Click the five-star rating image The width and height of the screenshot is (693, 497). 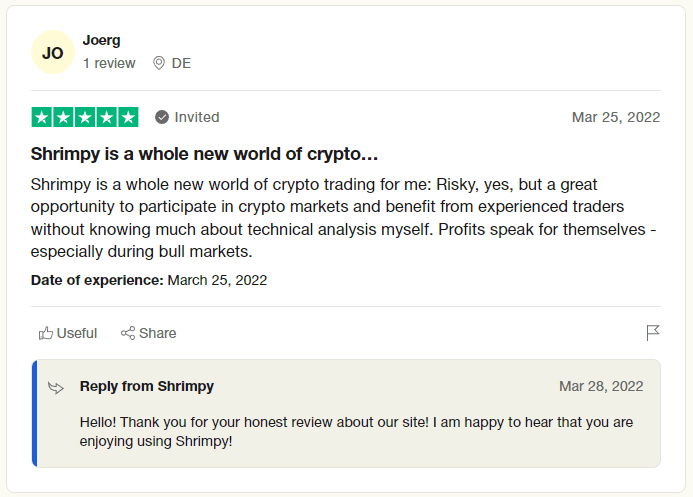[x=85, y=117]
